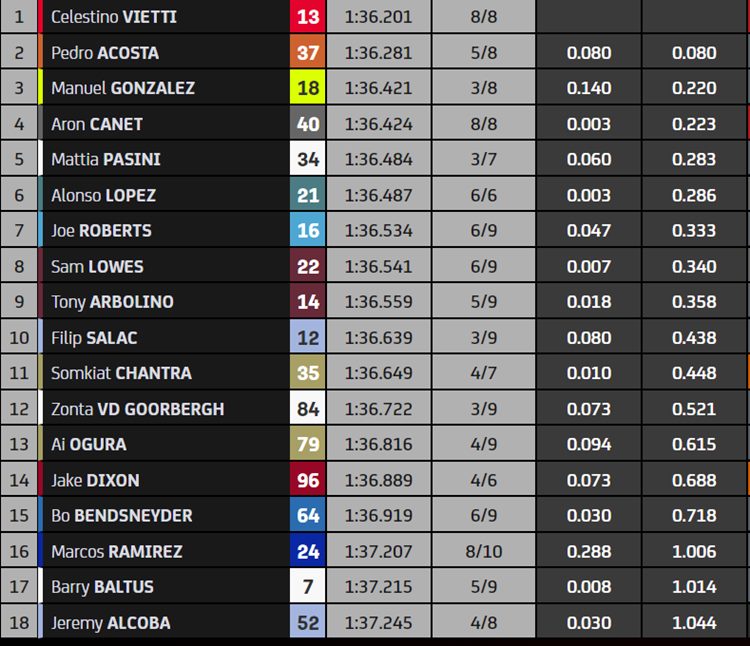This screenshot has height=646, width=750.
Task: Click Jake Dixon's crimson number 96 badge
Action: (308, 480)
